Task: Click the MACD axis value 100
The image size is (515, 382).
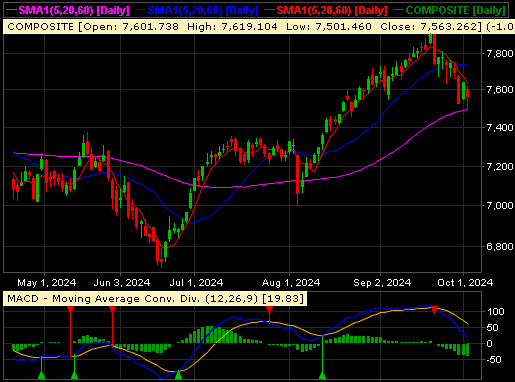Action: coord(496,312)
